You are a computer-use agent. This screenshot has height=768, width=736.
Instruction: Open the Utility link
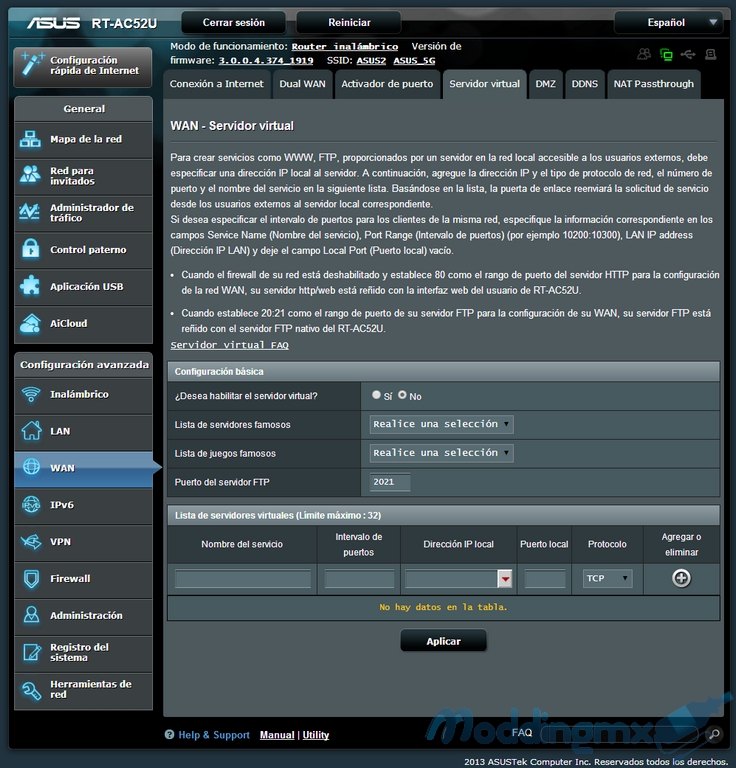coord(316,735)
